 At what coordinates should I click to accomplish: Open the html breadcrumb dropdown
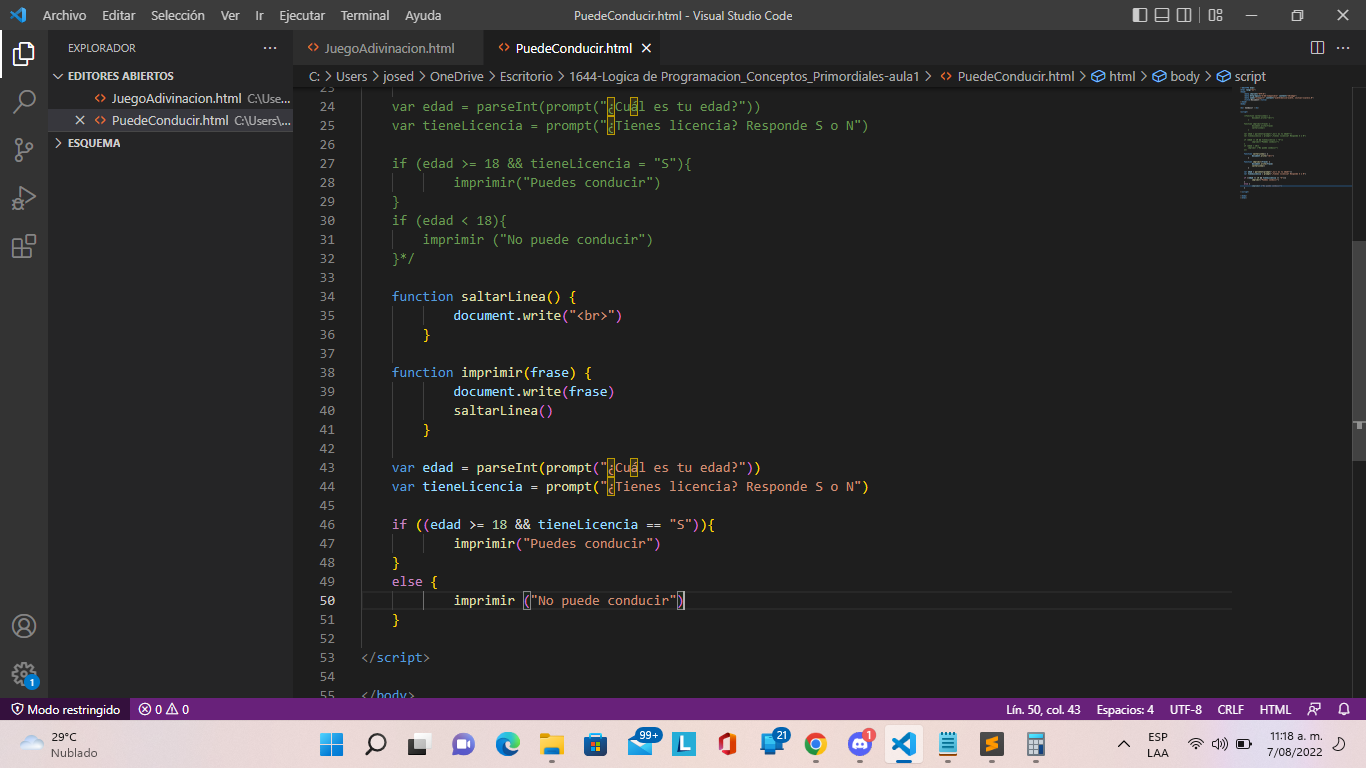point(1113,76)
